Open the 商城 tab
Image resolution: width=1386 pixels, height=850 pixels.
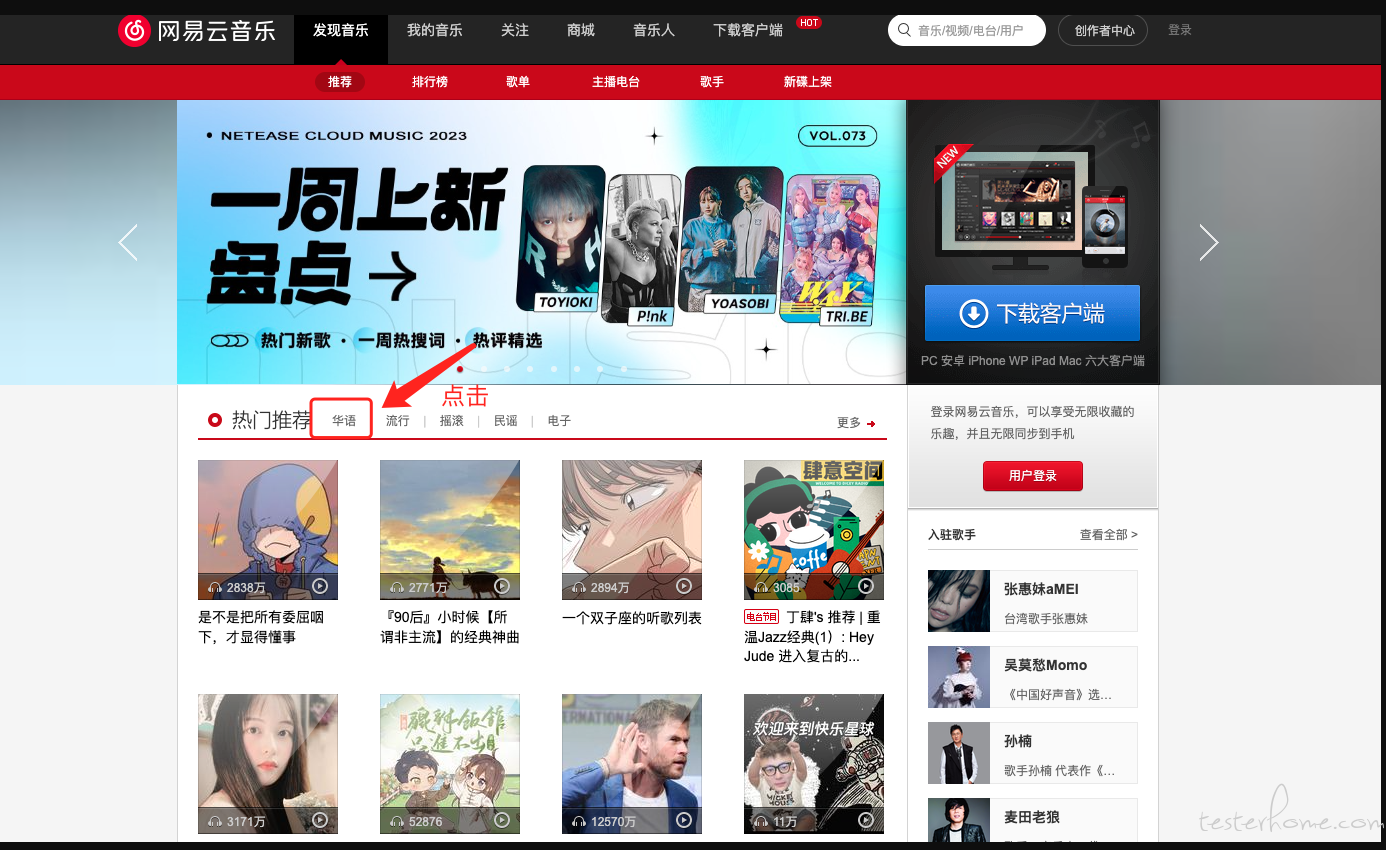pyautogui.click(x=581, y=31)
